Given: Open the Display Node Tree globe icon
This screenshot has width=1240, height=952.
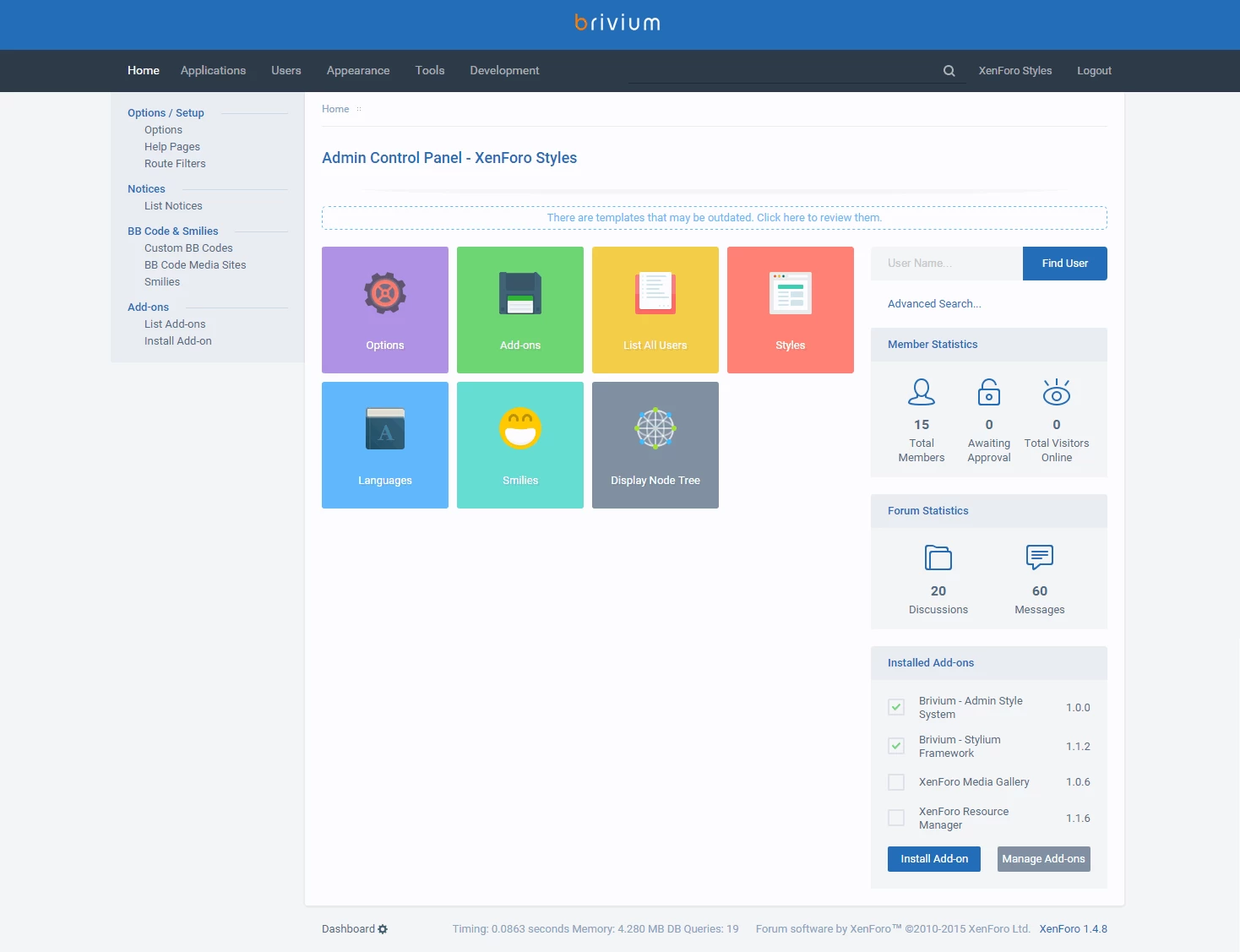Looking at the screenshot, I should (x=655, y=428).
